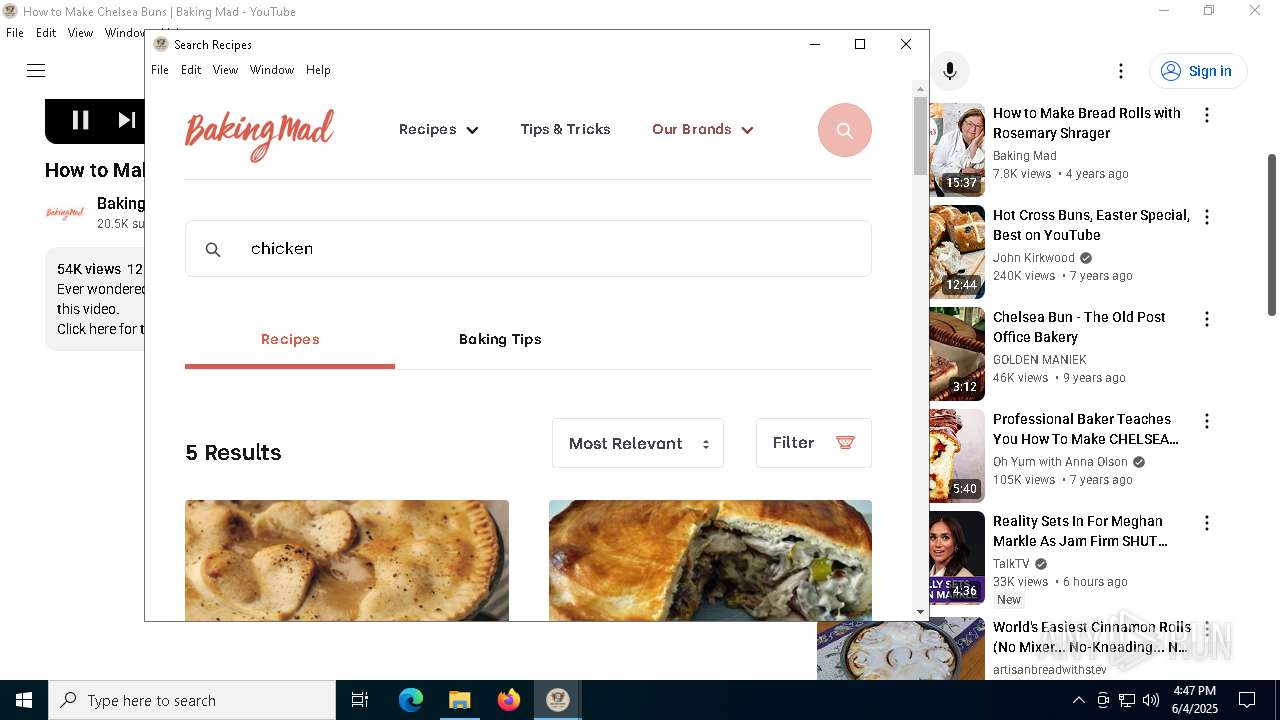Image resolution: width=1280 pixels, height=720 pixels.
Task: Show hidden system tray icons
Action: (1078, 700)
